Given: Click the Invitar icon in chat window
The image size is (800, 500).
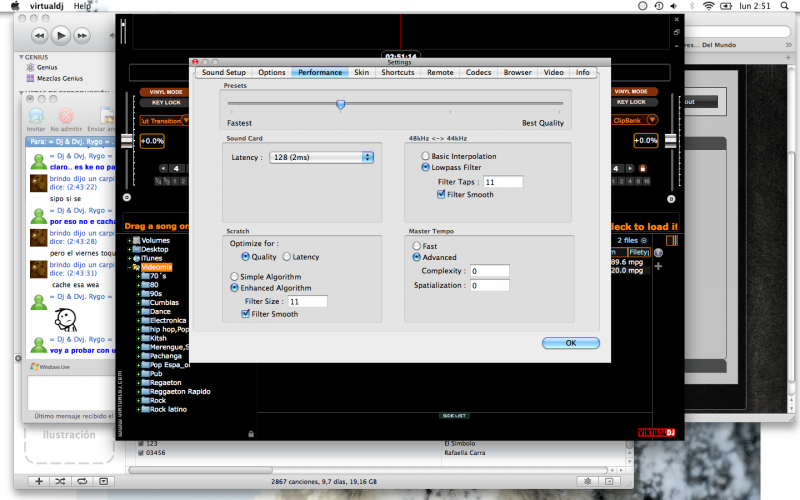Looking at the screenshot, I should click(x=36, y=116).
